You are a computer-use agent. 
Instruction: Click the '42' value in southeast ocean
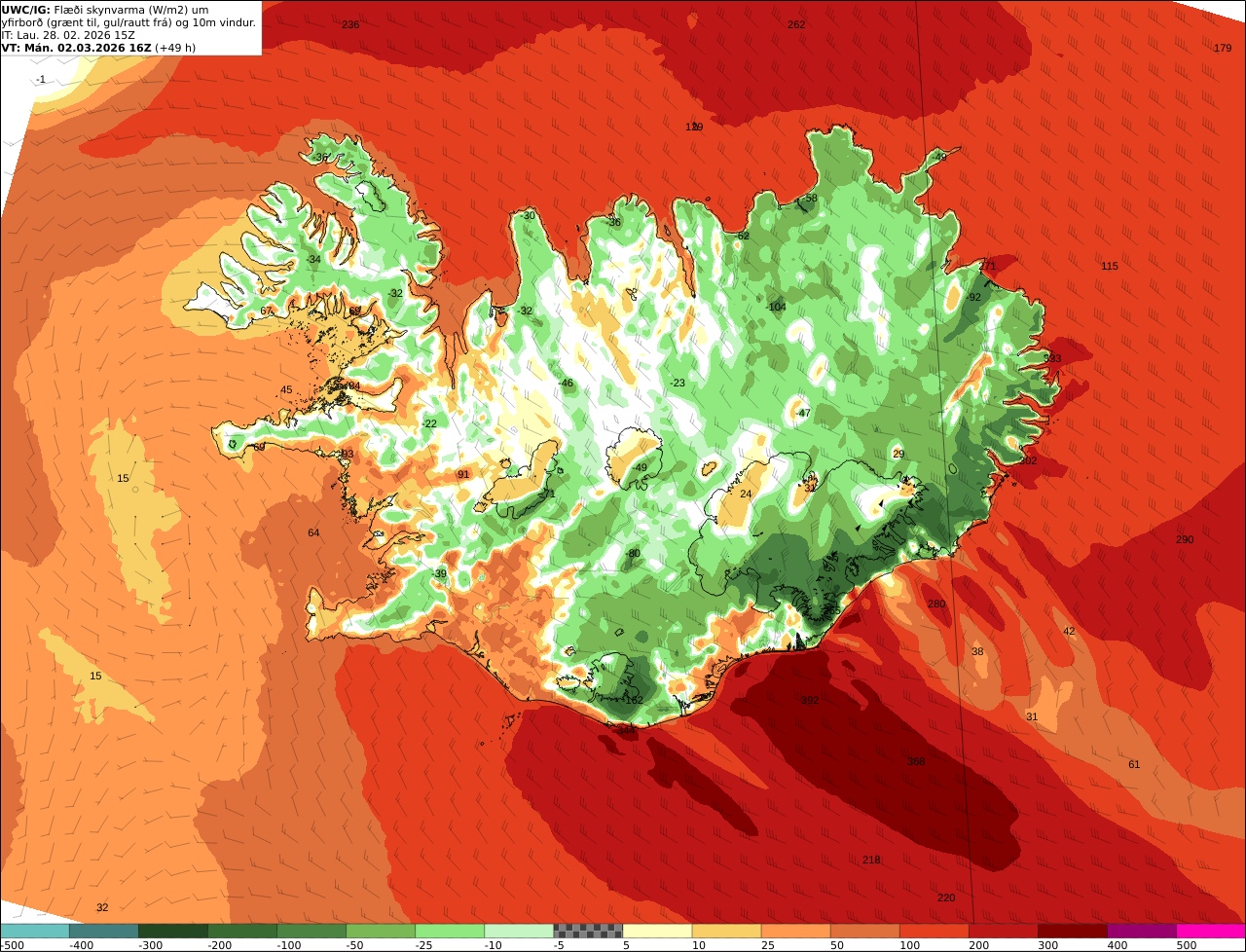click(x=1069, y=631)
